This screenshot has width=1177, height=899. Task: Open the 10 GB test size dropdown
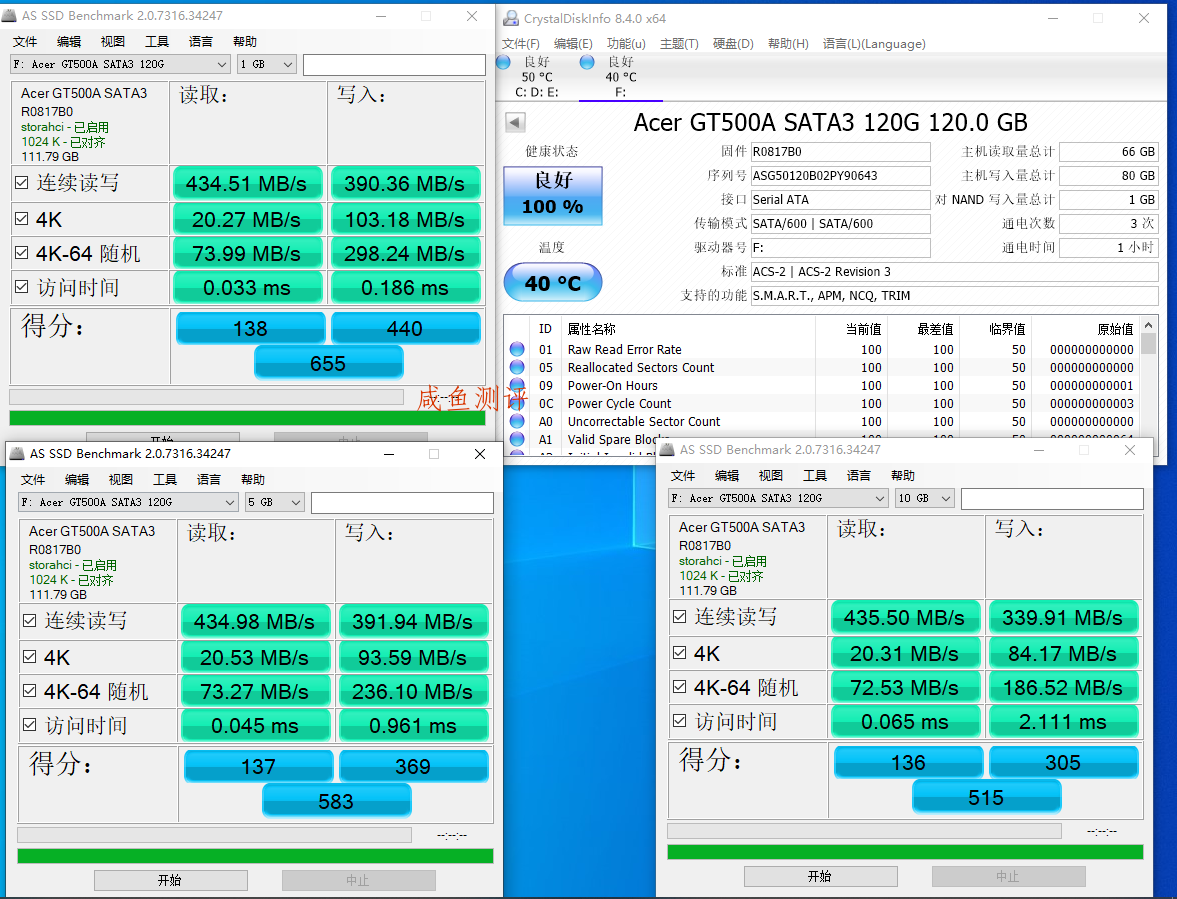pyautogui.click(x=925, y=498)
